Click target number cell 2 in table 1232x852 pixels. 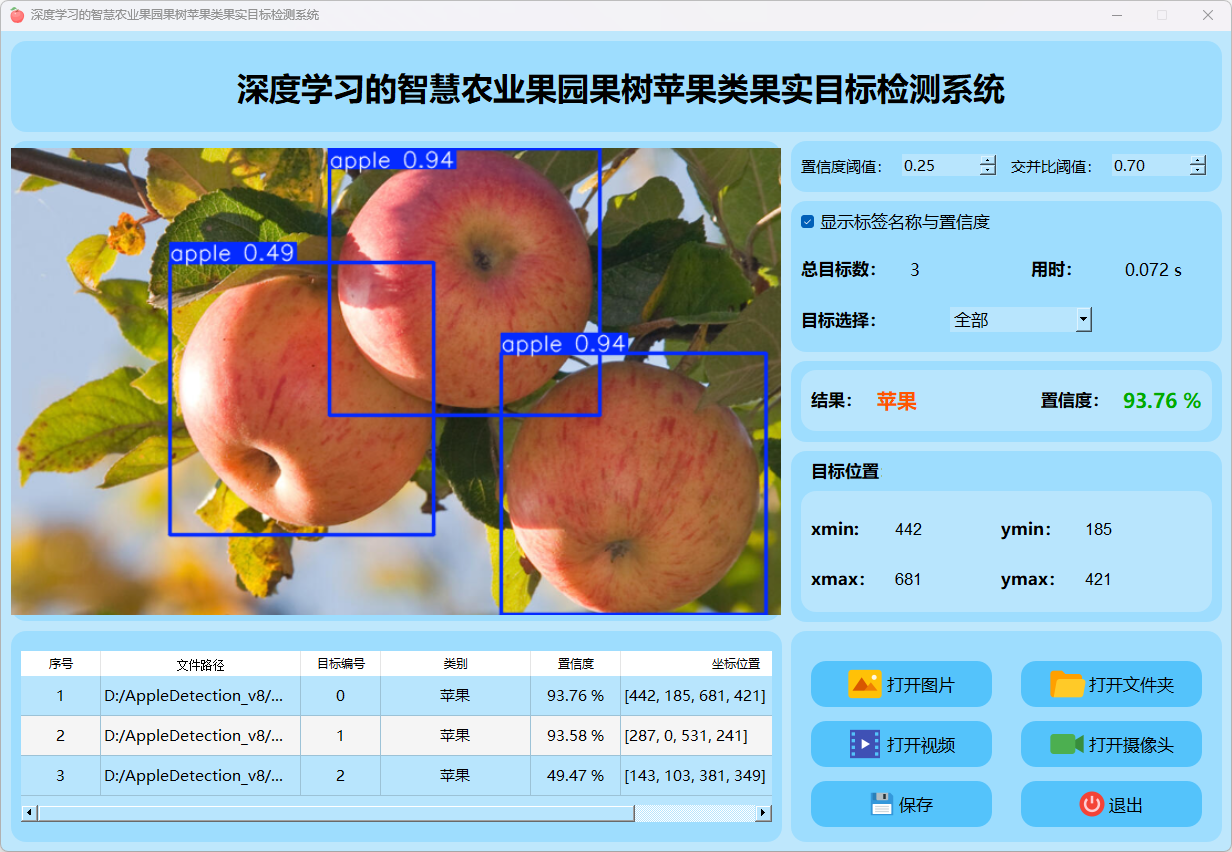(x=341, y=775)
